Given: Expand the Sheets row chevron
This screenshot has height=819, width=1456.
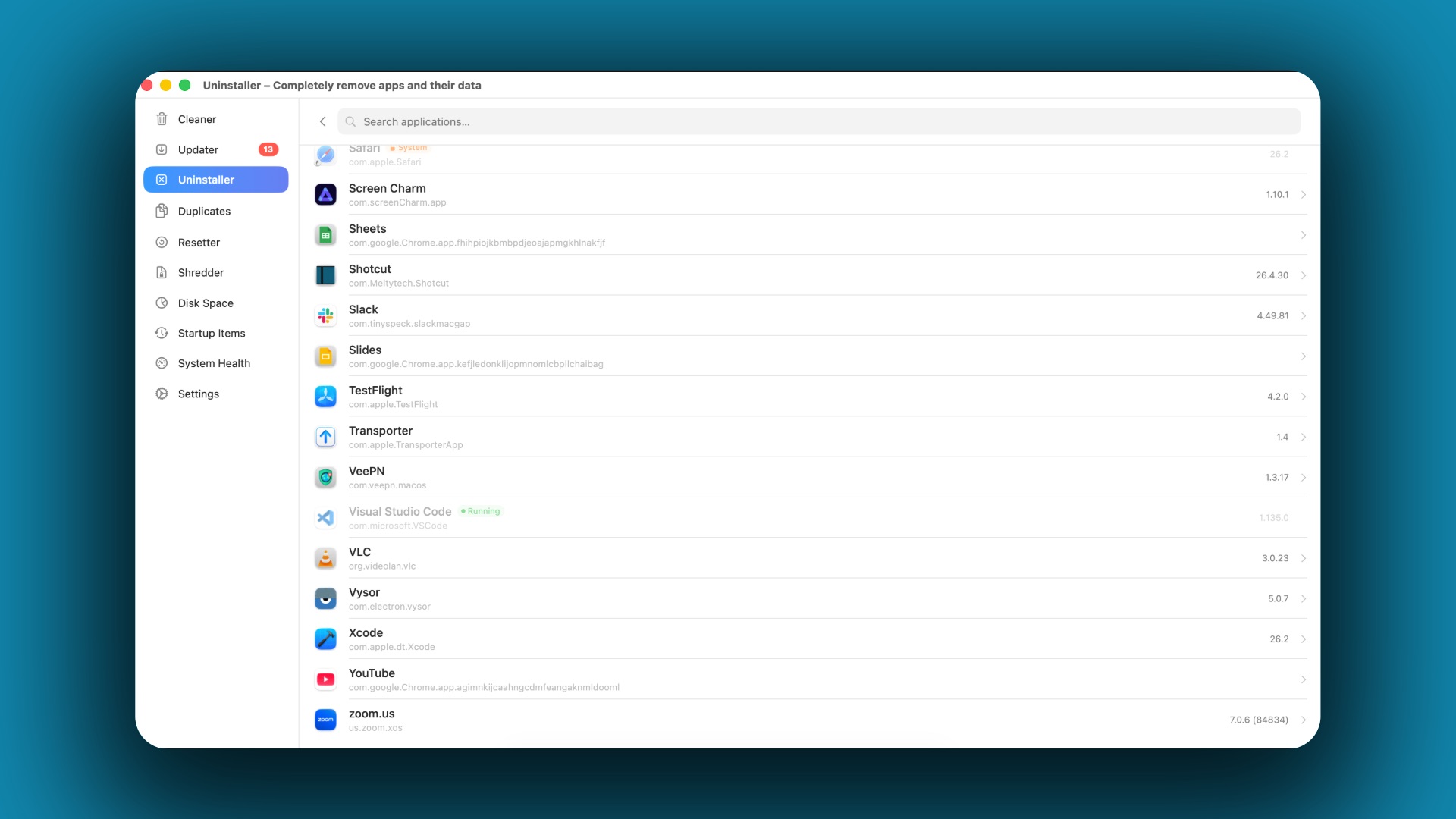Looking at the screenshot, I should (1303, 235).
